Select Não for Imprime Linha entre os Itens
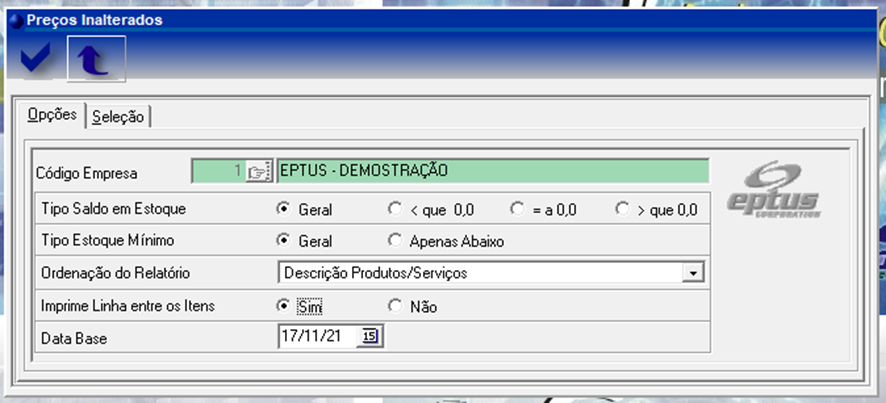Image resolution: width=886 pixels, height=403 pixels. (395, 306)
